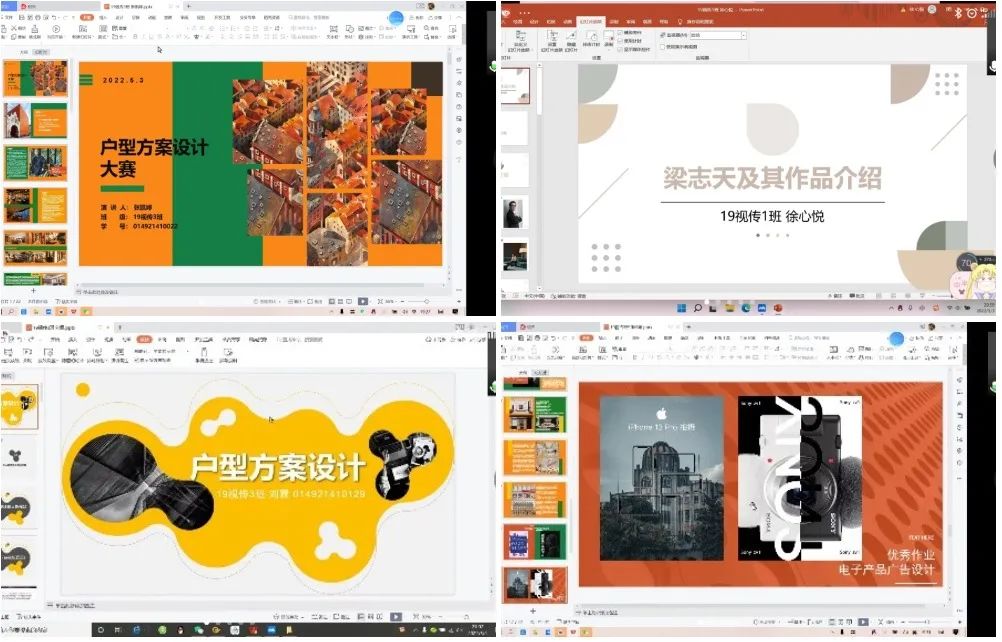Screen dimensions: 1002x642
Task: Toggle the Play Narrations (播放旁白) checkbox
Action: click(x=620, y=33)
